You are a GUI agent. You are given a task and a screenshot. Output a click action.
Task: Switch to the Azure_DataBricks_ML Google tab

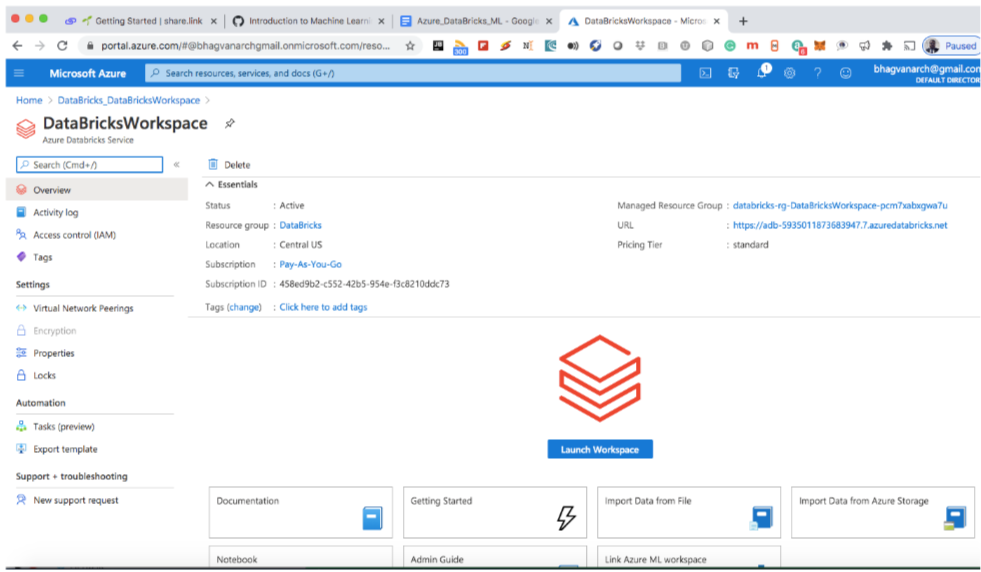(477, 21)
